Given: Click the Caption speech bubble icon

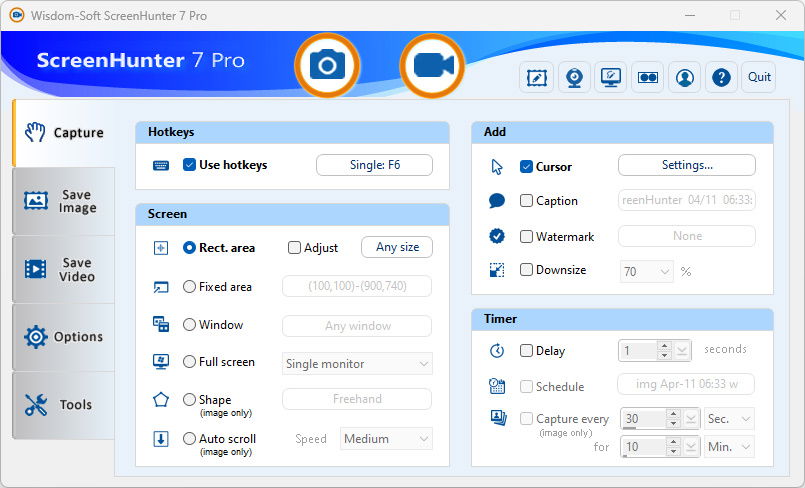Looking at the screenshot, I should click(497, 201).
